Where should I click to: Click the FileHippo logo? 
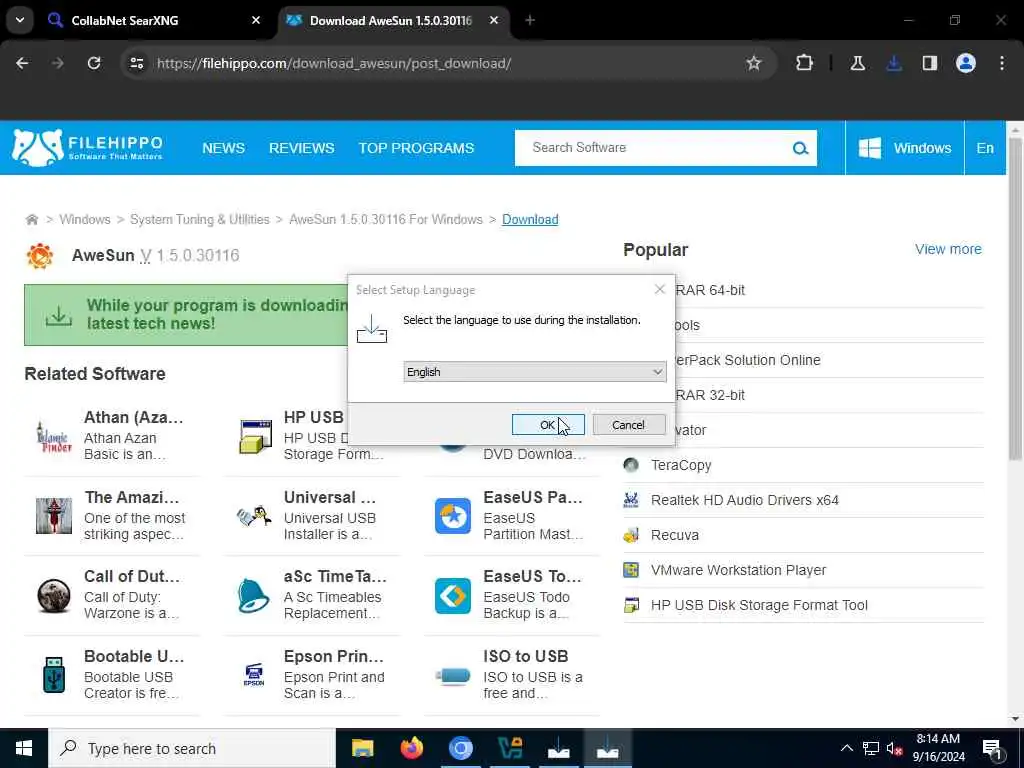click(87, 148)
